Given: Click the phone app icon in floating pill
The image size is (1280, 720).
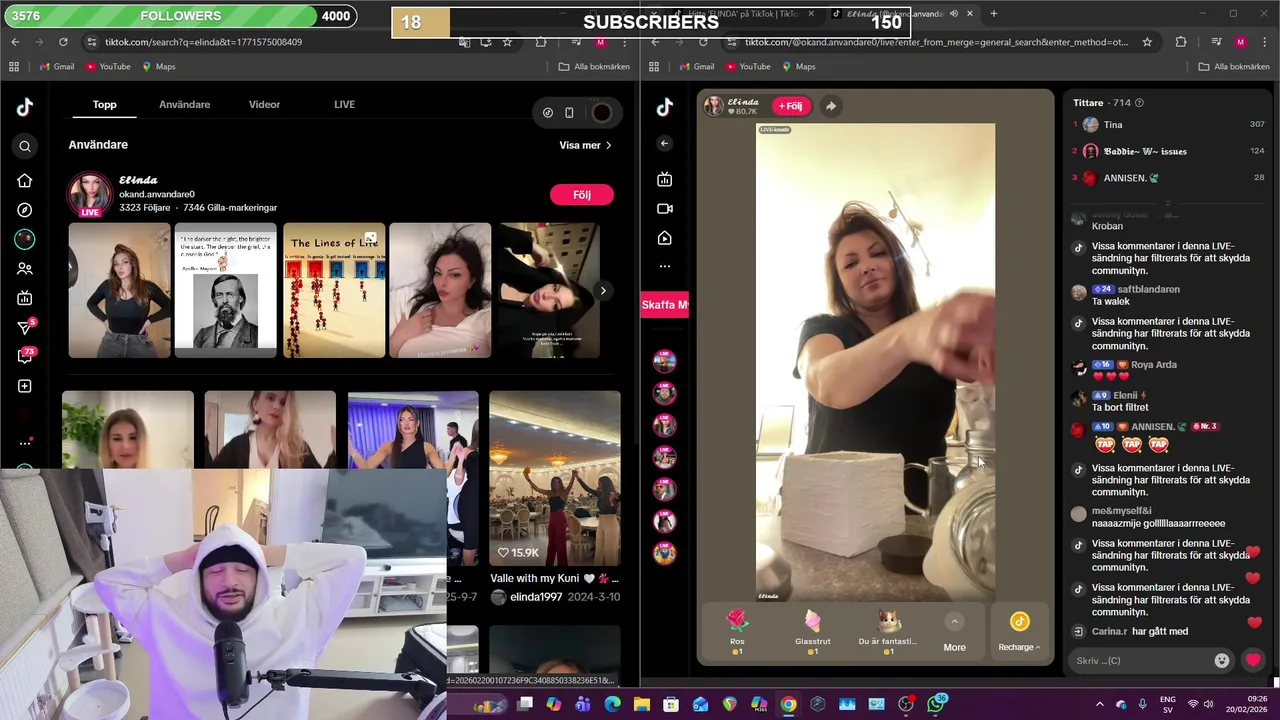Looking at the screenshot, I should click(x=569, y=113).
